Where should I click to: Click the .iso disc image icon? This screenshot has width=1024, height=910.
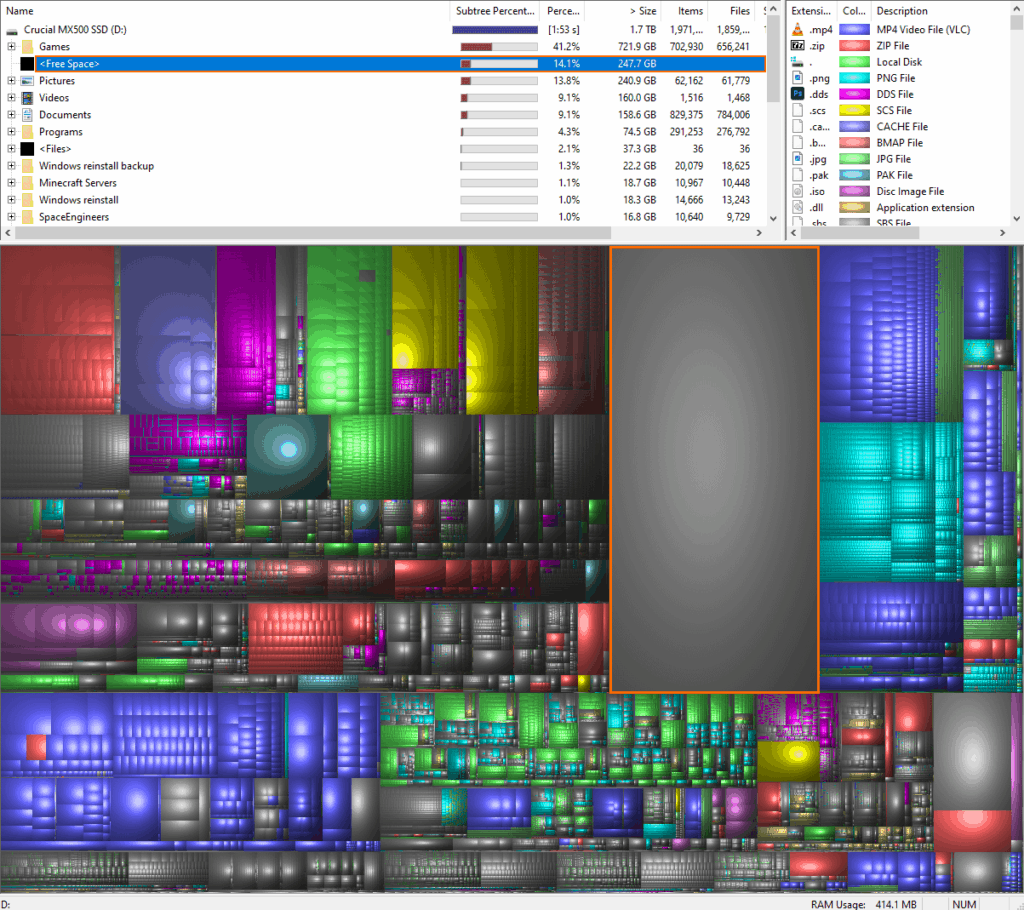point(797,191)
